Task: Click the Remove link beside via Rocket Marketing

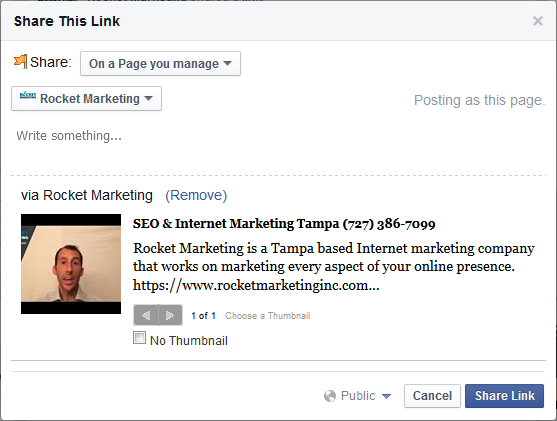Action: (196, 195)
